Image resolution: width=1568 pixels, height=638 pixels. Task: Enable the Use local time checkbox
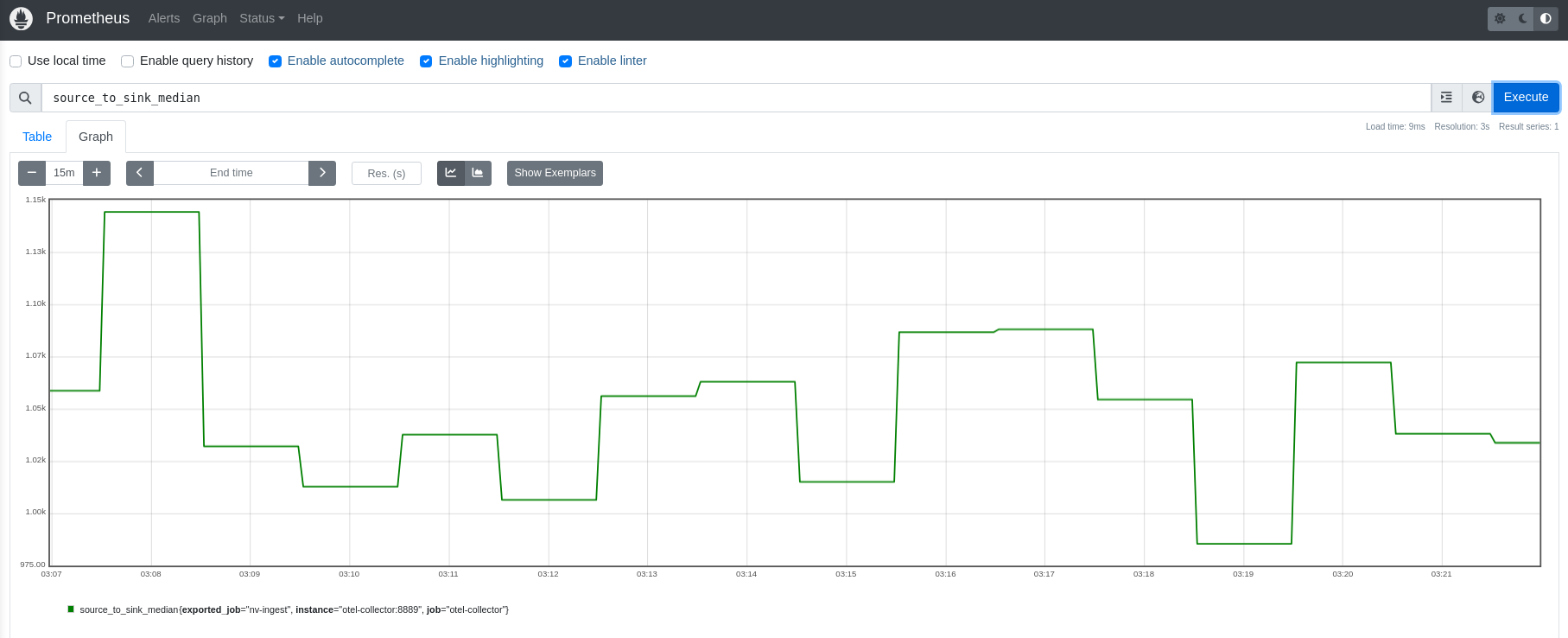coord(16,61)
